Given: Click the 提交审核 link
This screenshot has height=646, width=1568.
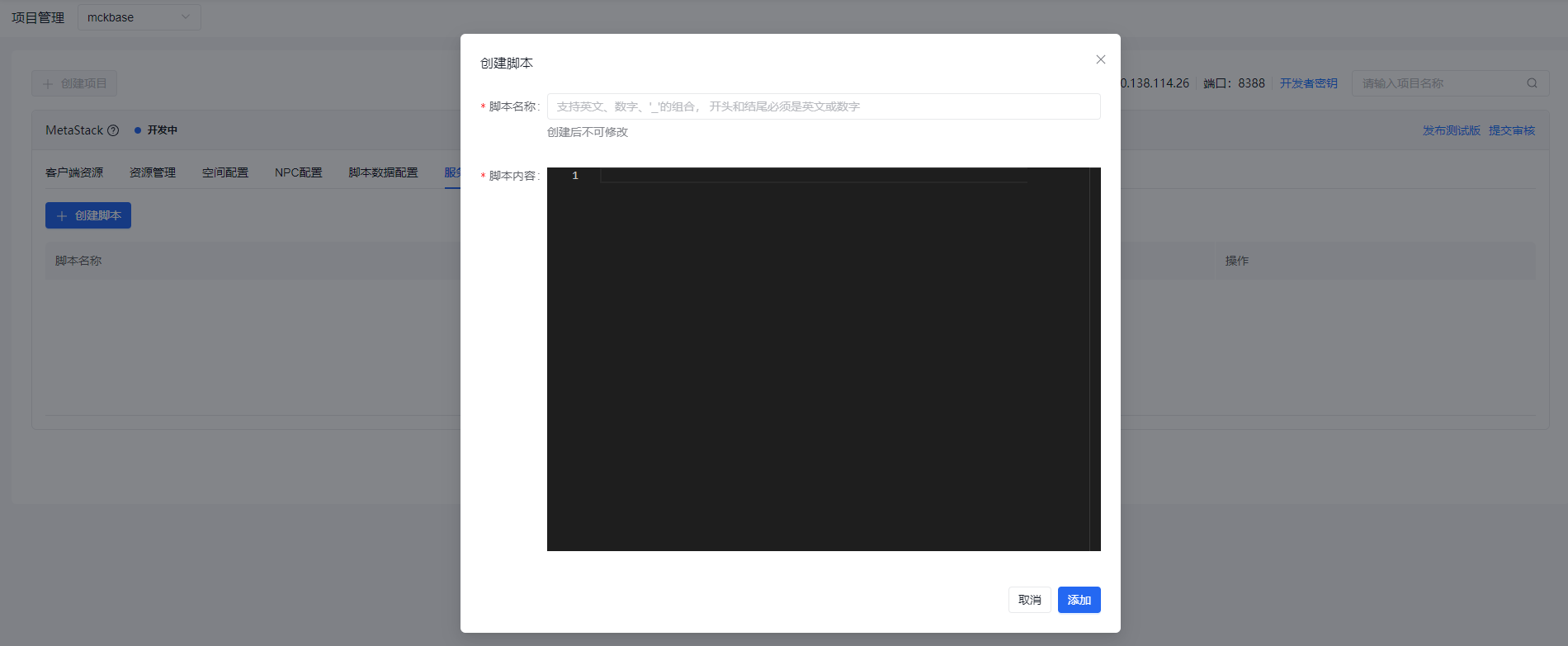Looking at the screenshot, I should point(1511,130).
